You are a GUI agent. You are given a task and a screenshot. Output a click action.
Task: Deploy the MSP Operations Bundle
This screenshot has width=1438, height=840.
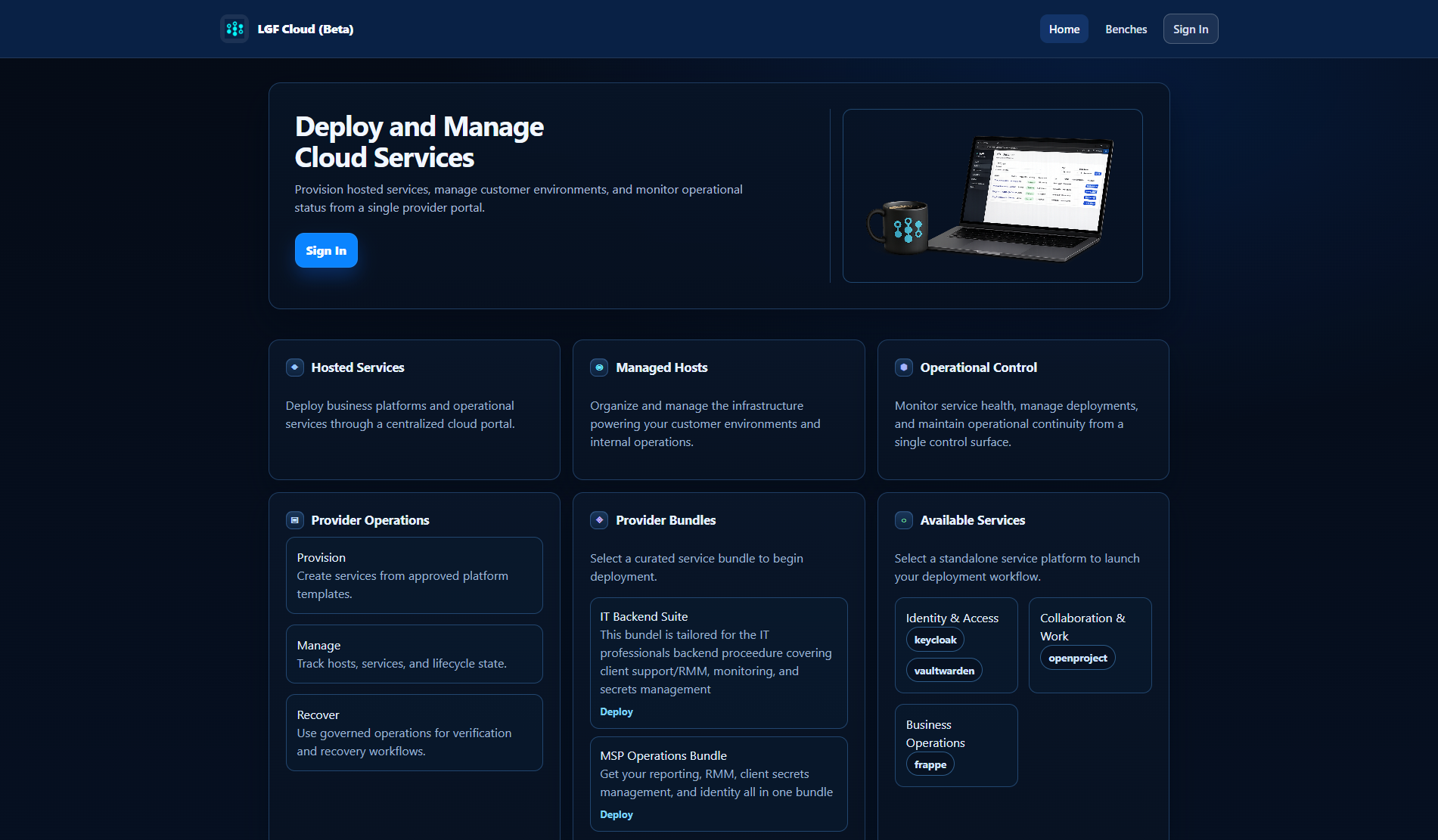coord(617,814)
